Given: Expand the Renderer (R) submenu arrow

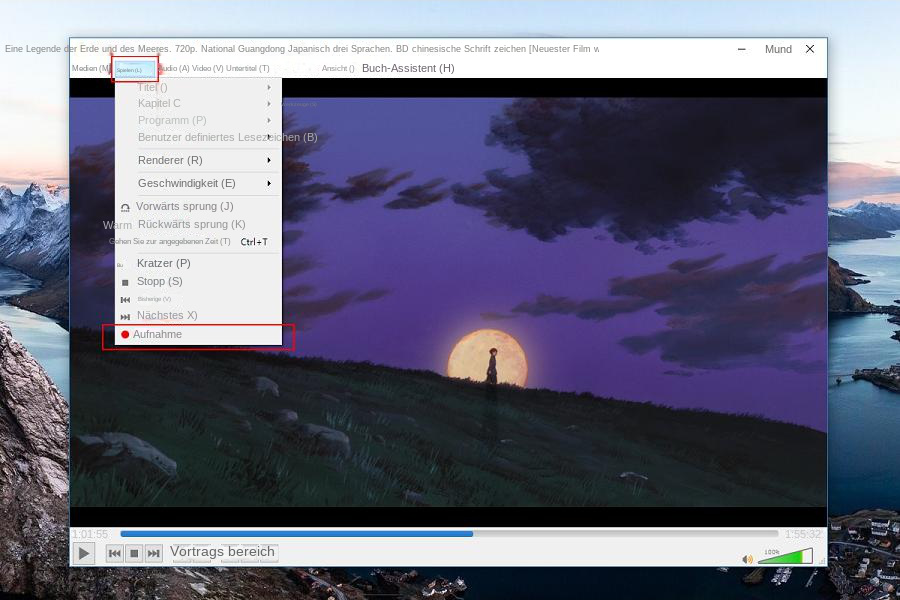Looking at the screenshot, I should pyautogui.click(x=269, y=160).
